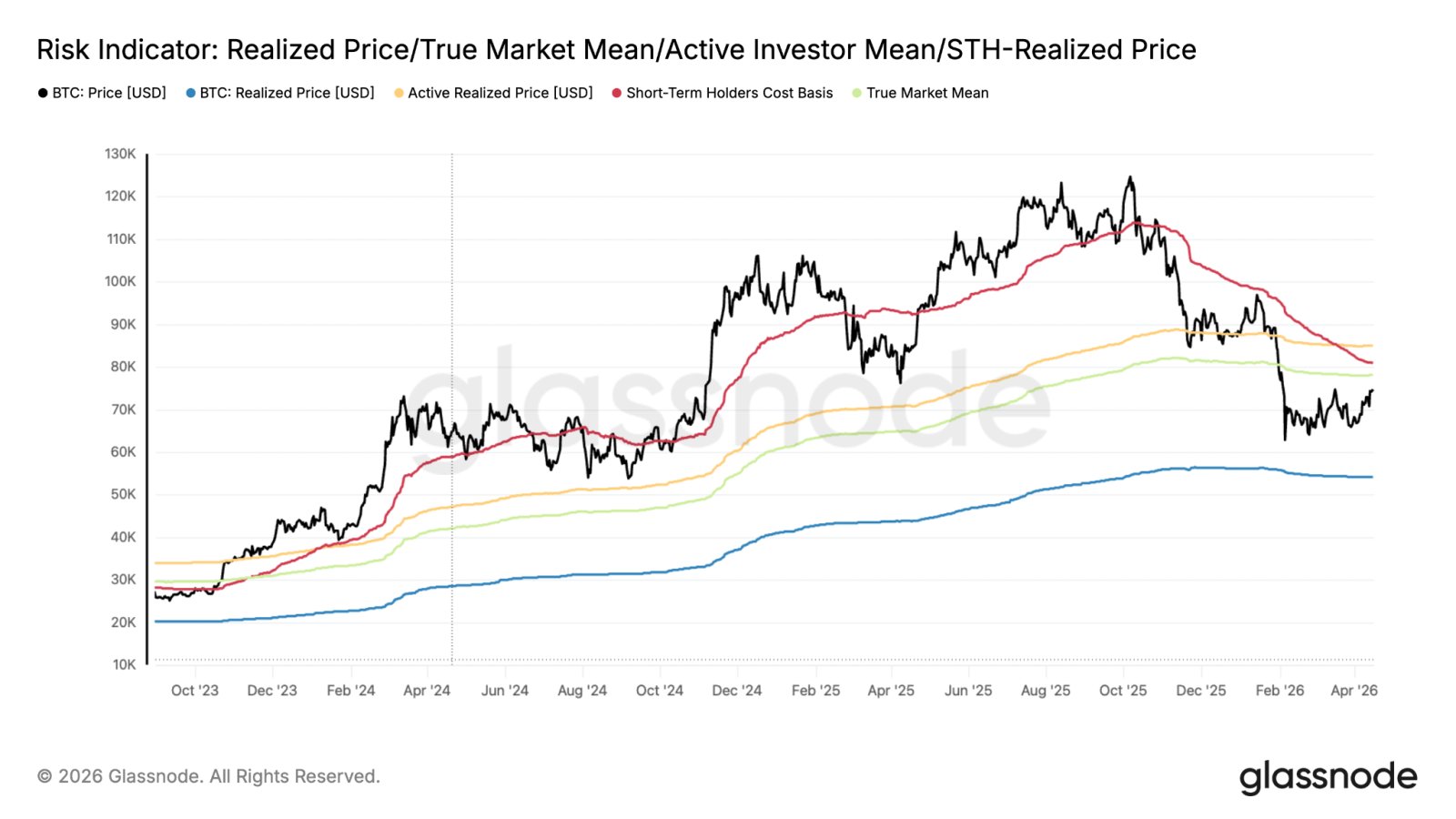This screenshot has height=819, width=1456.
Task: Toggle "Short-Term Holders Cost Basis" legend label
Action: 729,93
